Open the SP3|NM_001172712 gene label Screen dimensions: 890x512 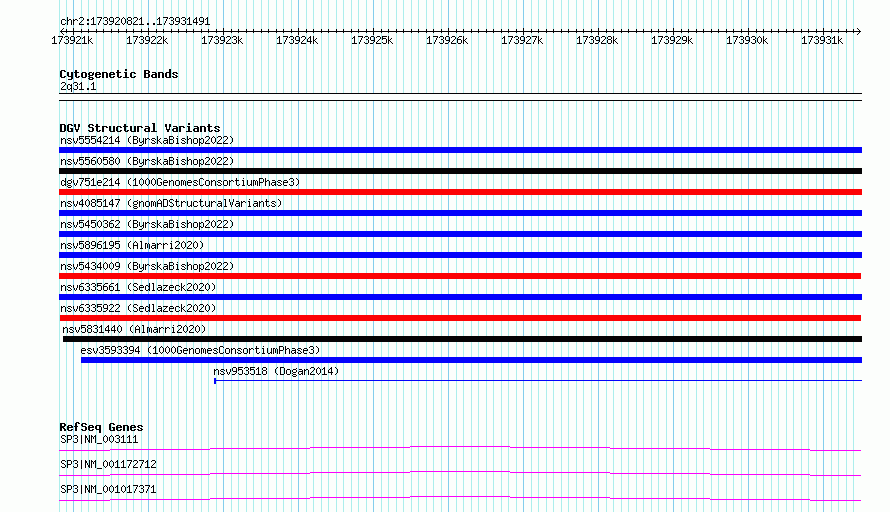click(108, 464)
